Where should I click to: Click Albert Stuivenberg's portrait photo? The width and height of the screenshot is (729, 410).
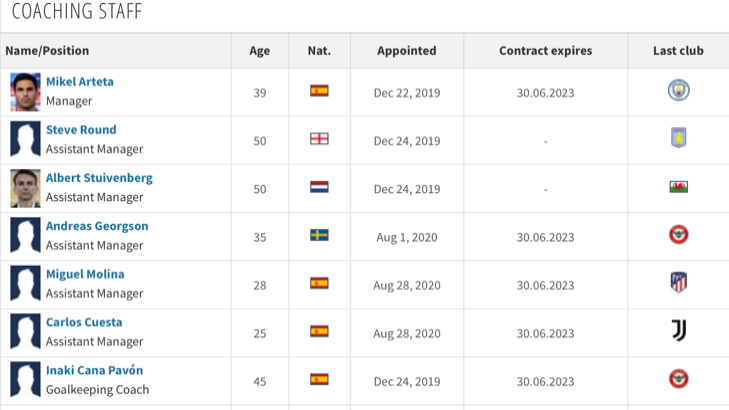[25, 188]
